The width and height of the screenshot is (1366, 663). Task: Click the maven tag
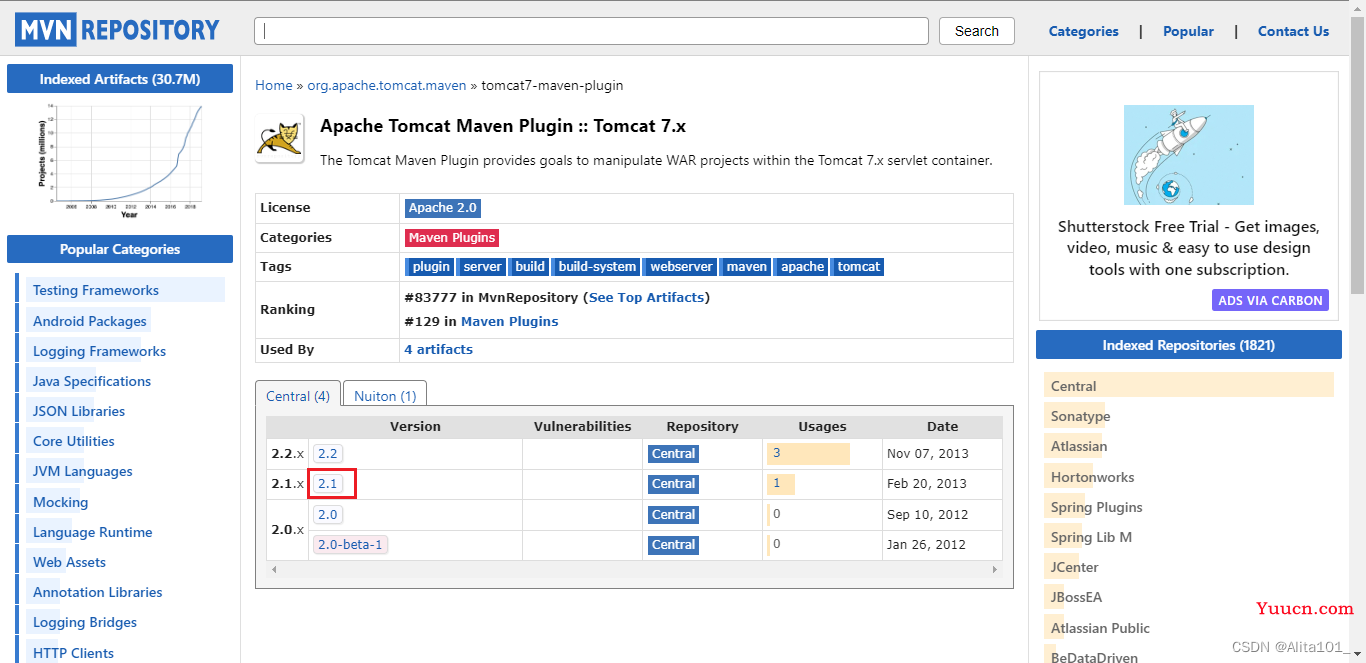747,267
